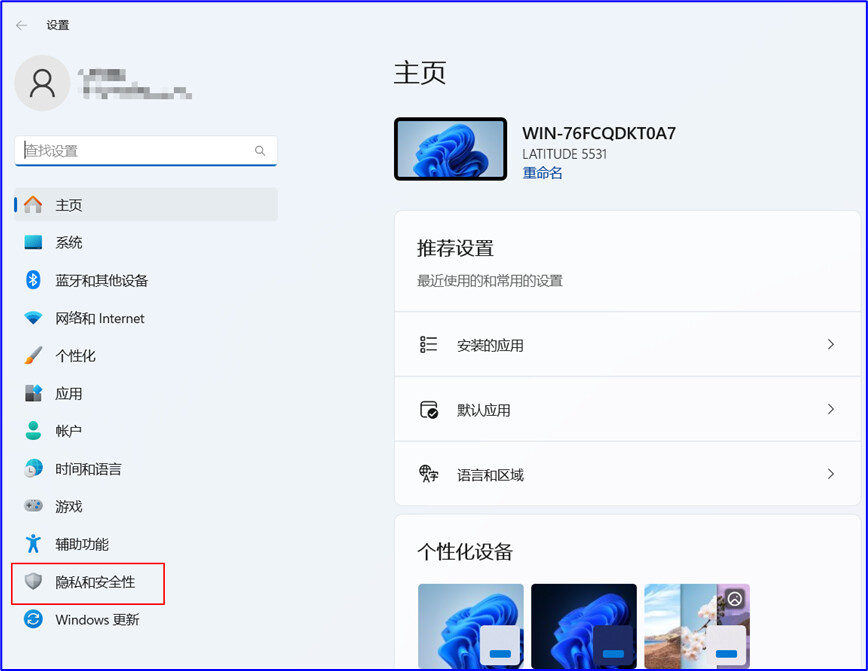Expand chevron on 安装的应用 row

(830, 344)
